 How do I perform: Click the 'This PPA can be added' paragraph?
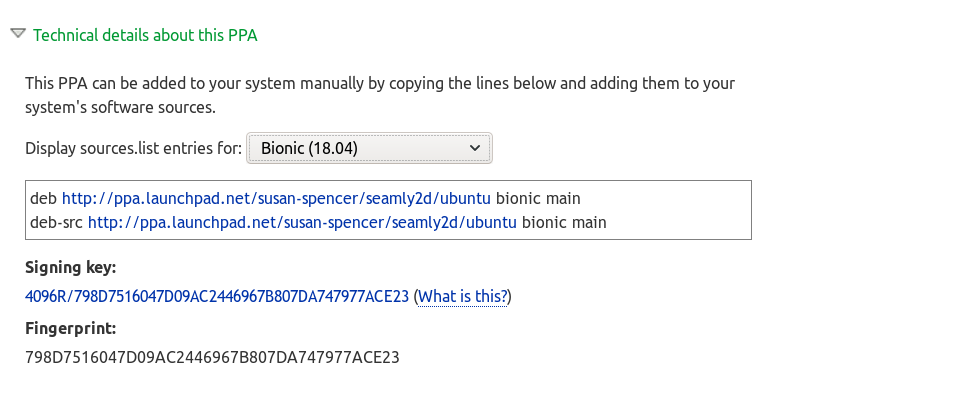click(x=380, y=95)
